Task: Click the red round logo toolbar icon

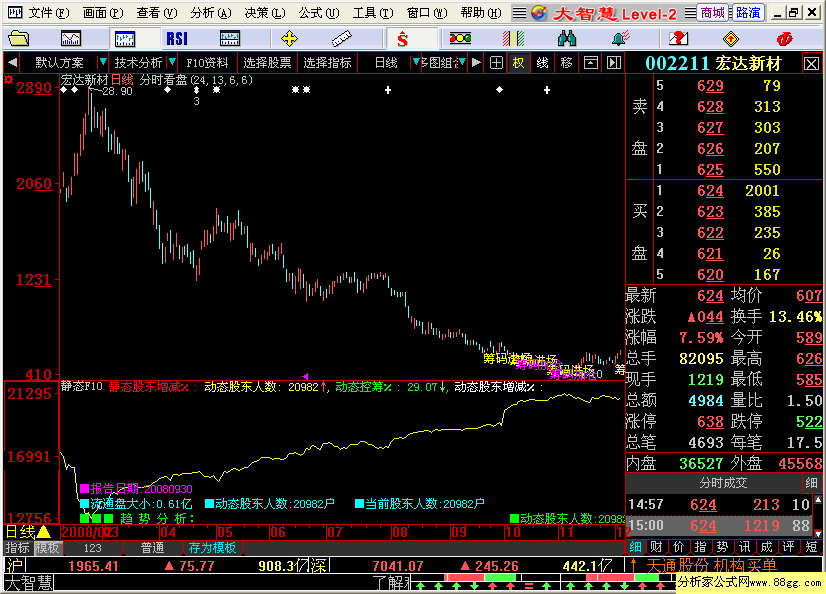Action: tap(784, 38)
